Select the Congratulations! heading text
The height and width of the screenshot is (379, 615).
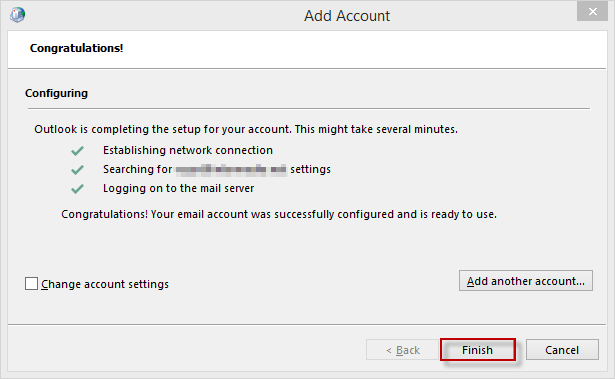pyautogui.click(x=76, y=48)
